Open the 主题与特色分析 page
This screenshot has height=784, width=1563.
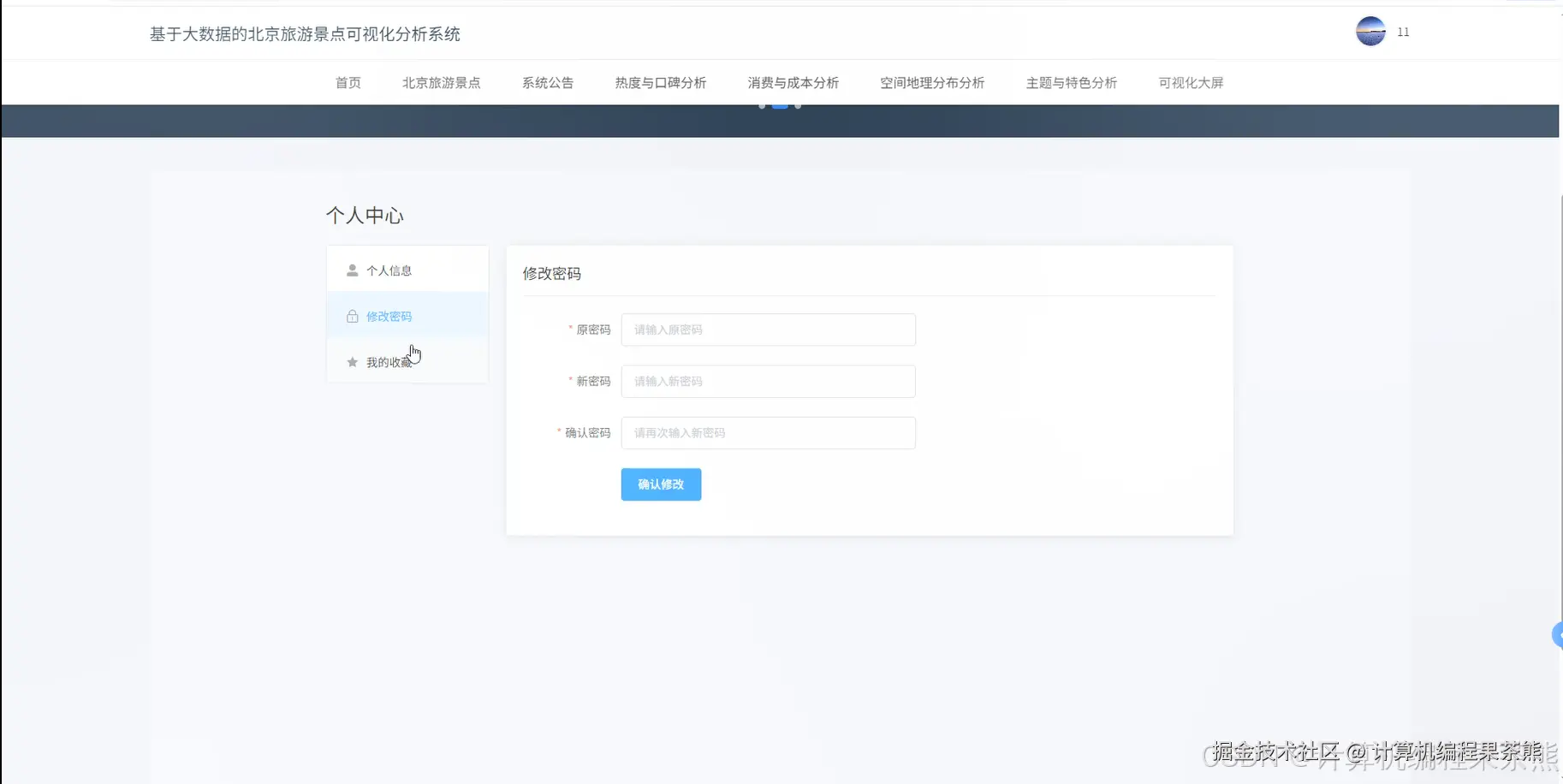point(1071,82)
